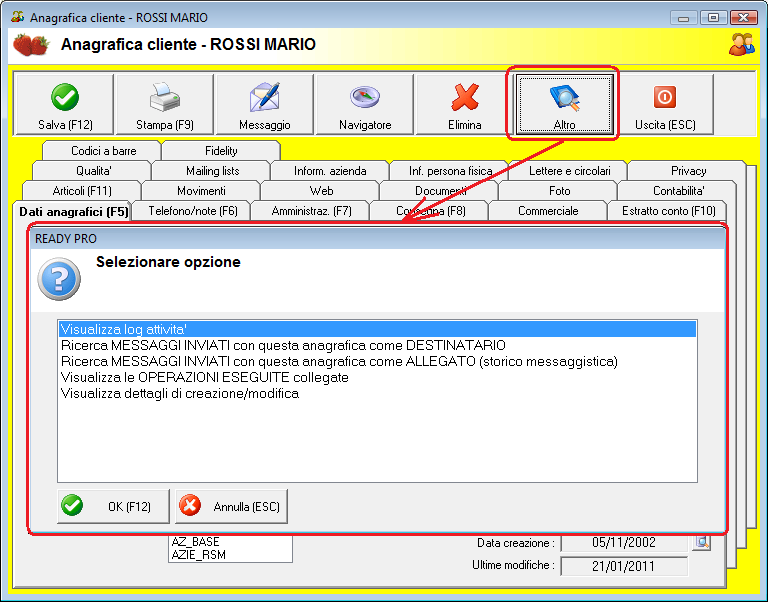Switch to Lettere e circolari tab
Viewport: 768px width, 602px height.
point(569,171)
